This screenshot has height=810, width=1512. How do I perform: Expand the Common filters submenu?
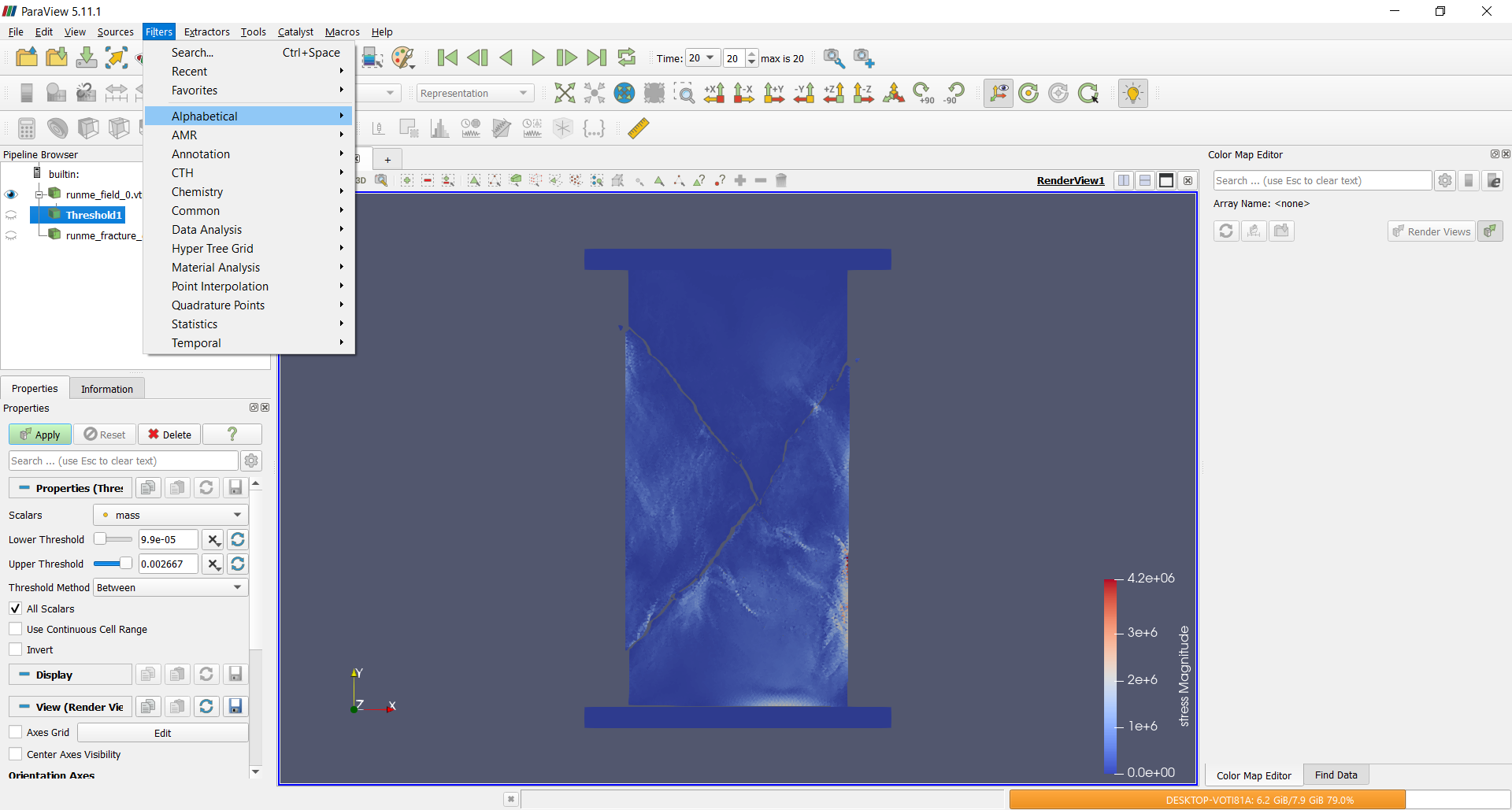click(249, 211)
